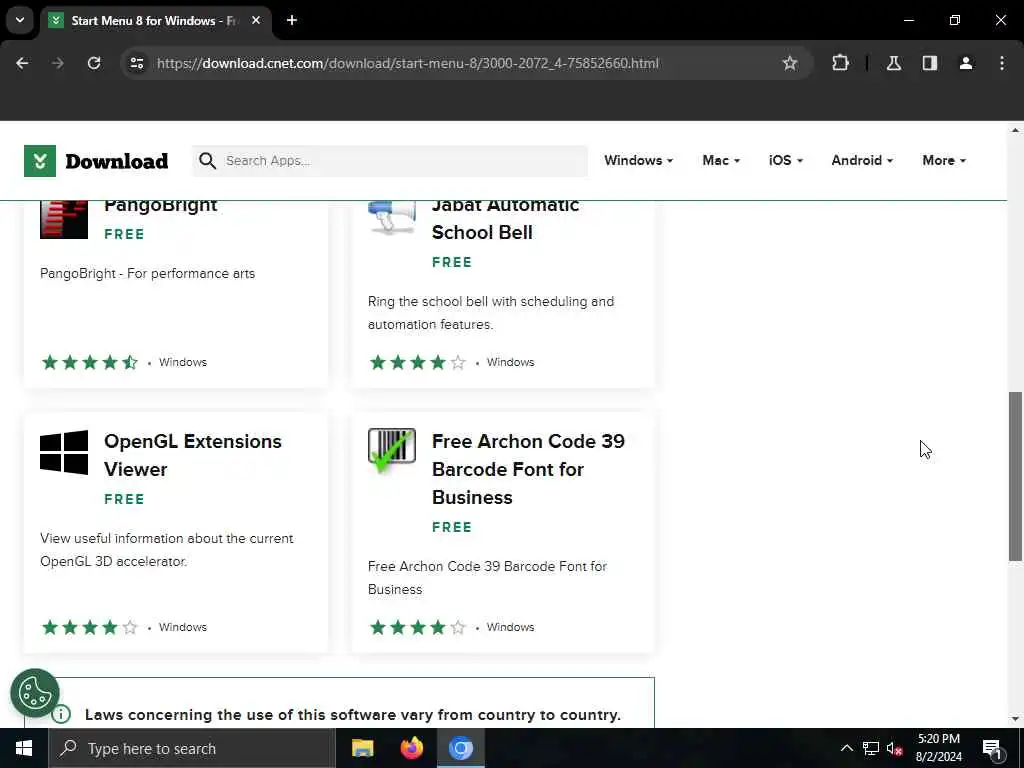The image size is (1024, 768).
Task: Reload the current page
Action: tap(94, 63)
